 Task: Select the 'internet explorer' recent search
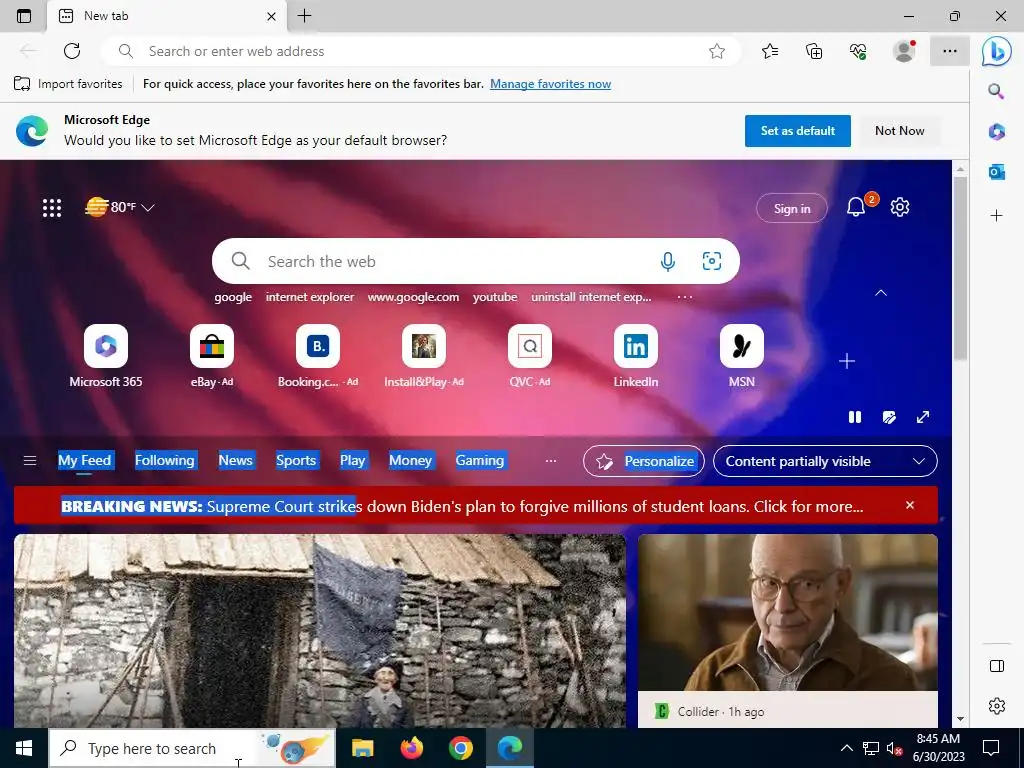(310, 297)
